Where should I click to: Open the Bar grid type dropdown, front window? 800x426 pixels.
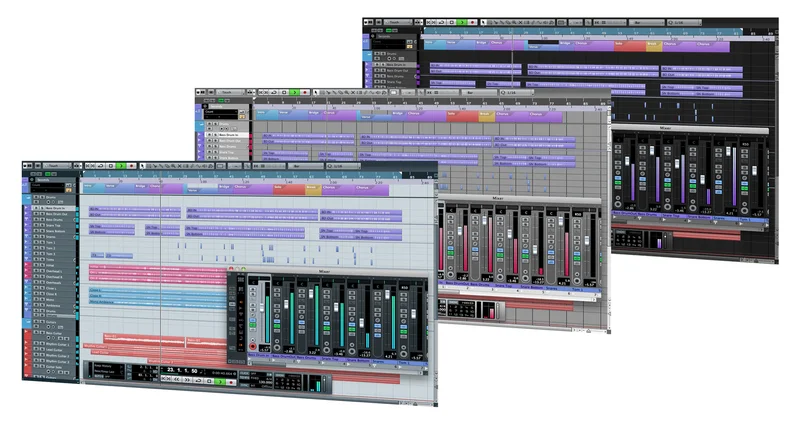click(306, 166)
